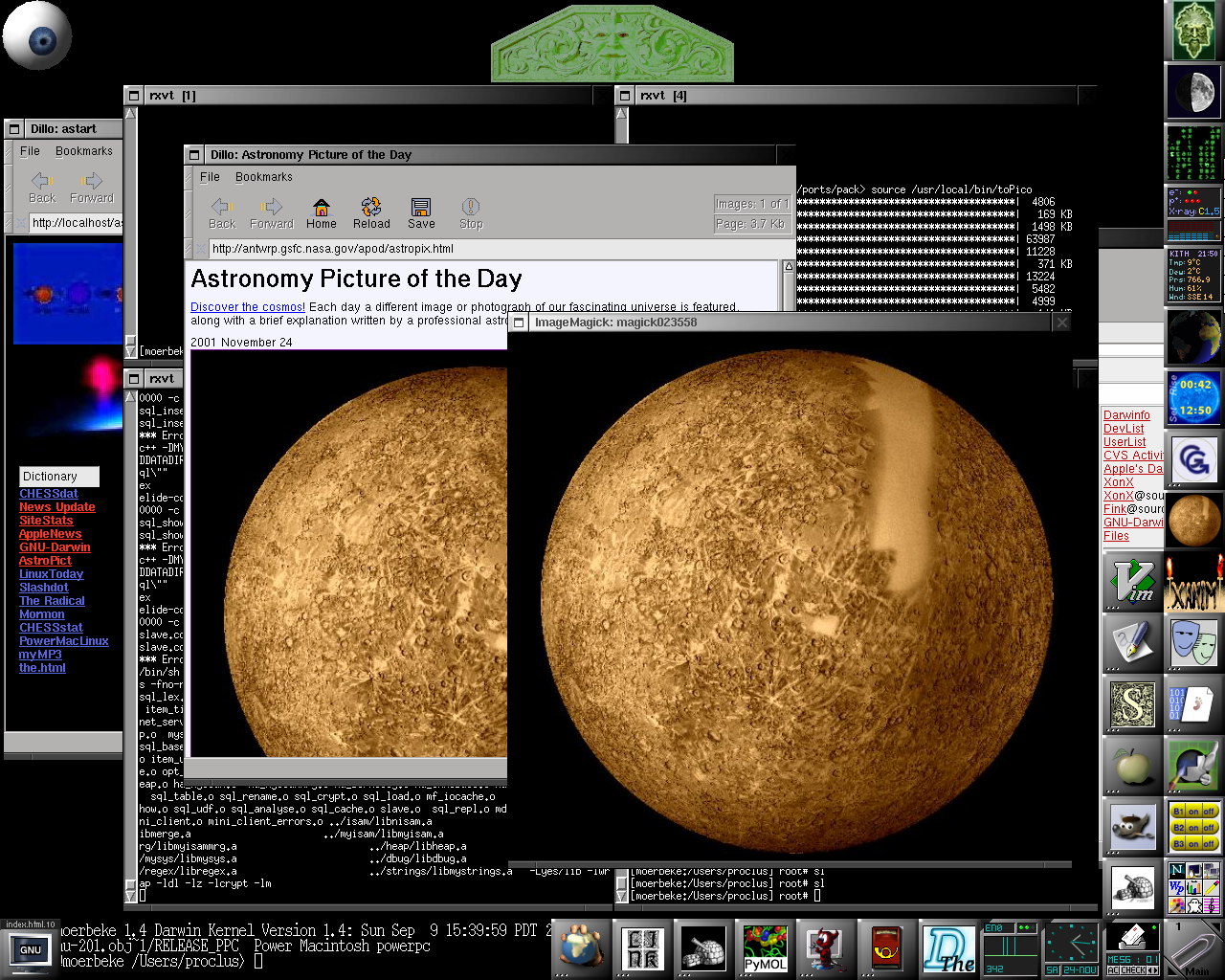Click the eyeball icon in the corner
Viewport: 1225px width, 980px height.
[36, 35]
